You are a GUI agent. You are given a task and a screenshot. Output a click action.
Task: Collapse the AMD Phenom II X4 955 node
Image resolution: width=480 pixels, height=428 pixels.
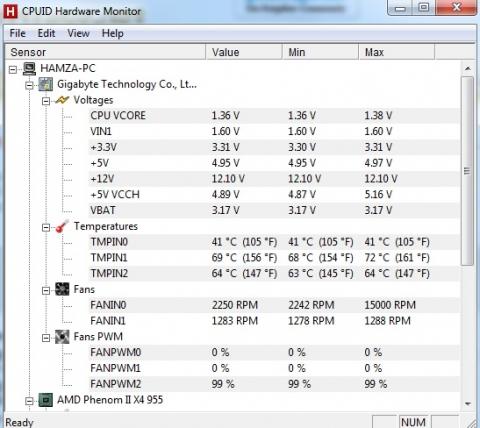click(29, 401)
